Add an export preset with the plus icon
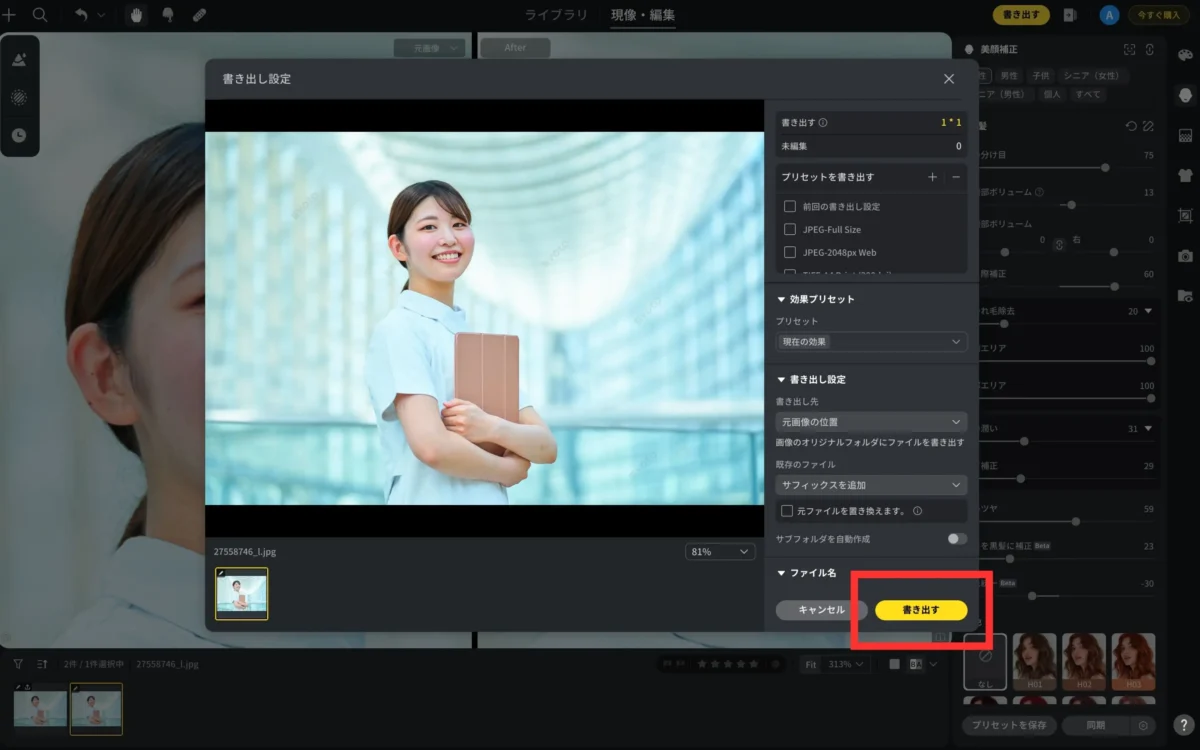Viewport: 1200px width, 750px height. tap(932, 177)
